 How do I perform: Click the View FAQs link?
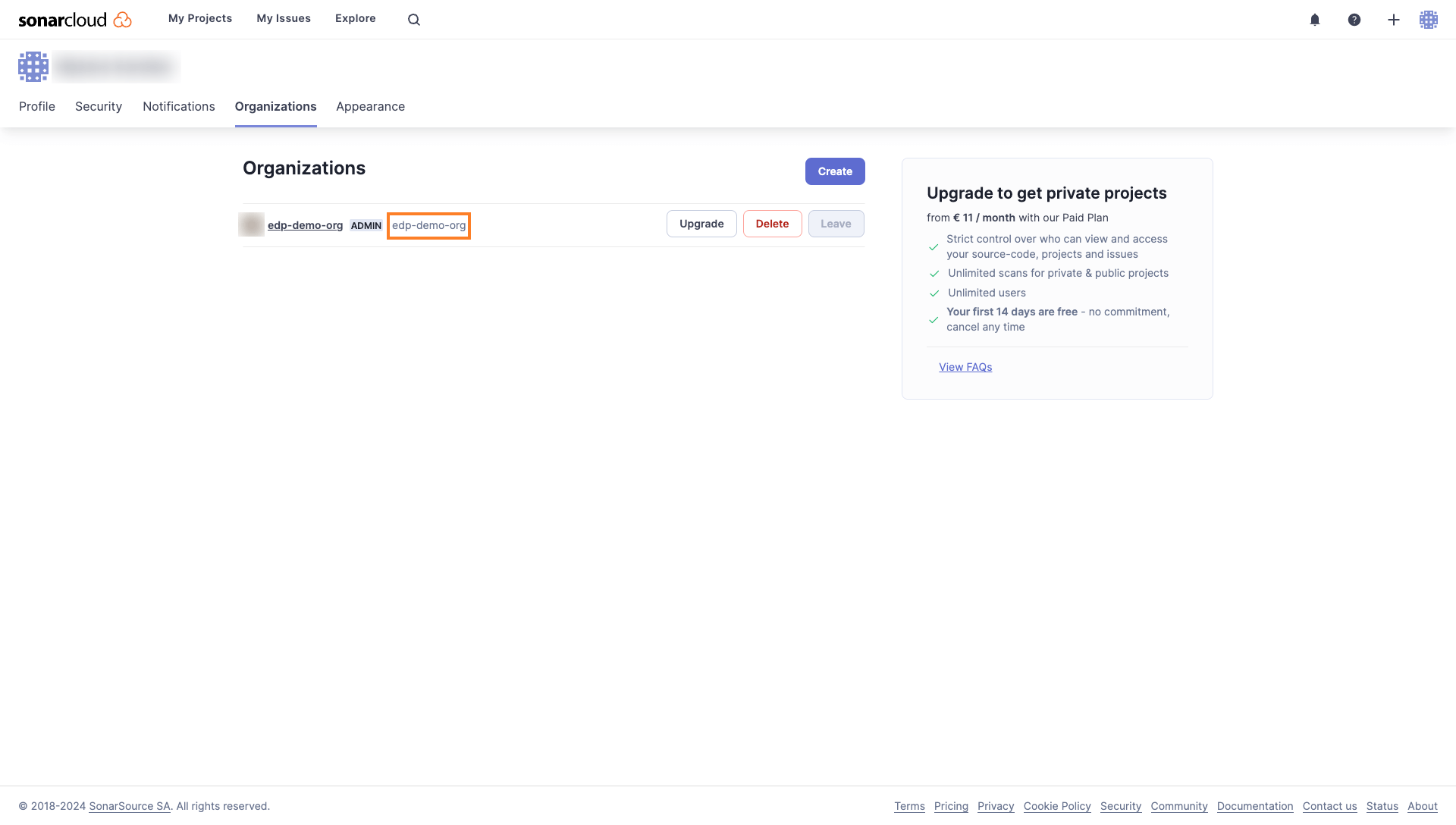pyautogui.click(x=965, y=367)
